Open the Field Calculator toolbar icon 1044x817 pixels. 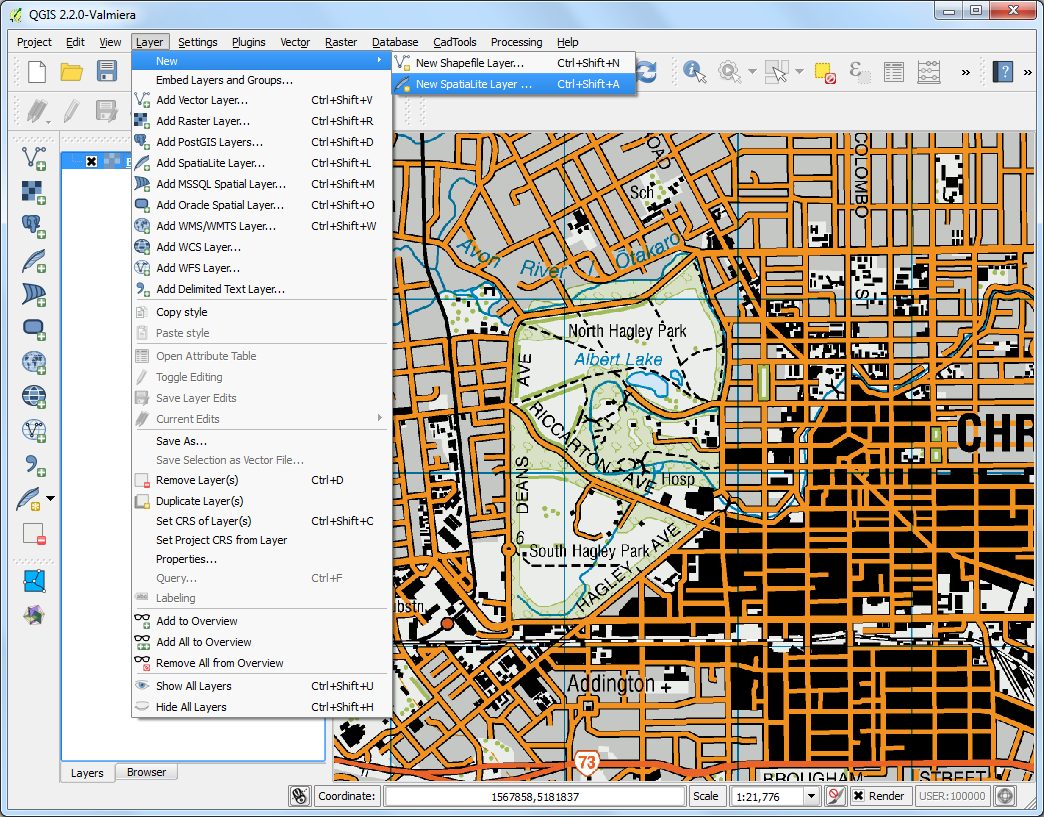tap(928, 72)
